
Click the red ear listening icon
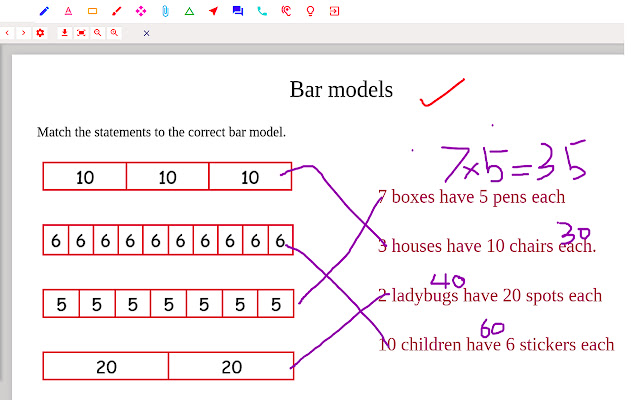[x=286, y=11]
